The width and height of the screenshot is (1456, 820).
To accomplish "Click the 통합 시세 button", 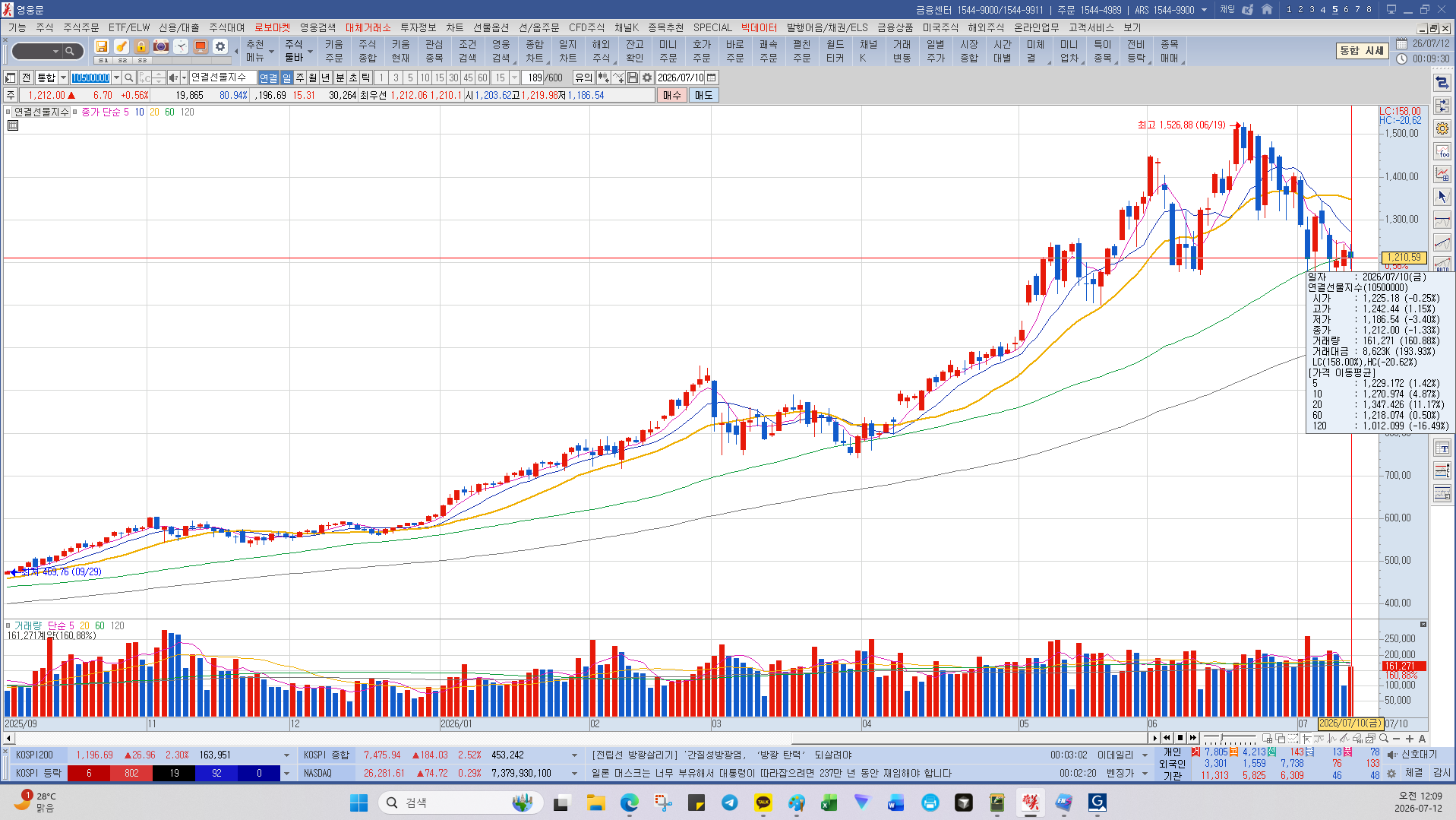I will pyautogui.click(x=1362, y=50).
